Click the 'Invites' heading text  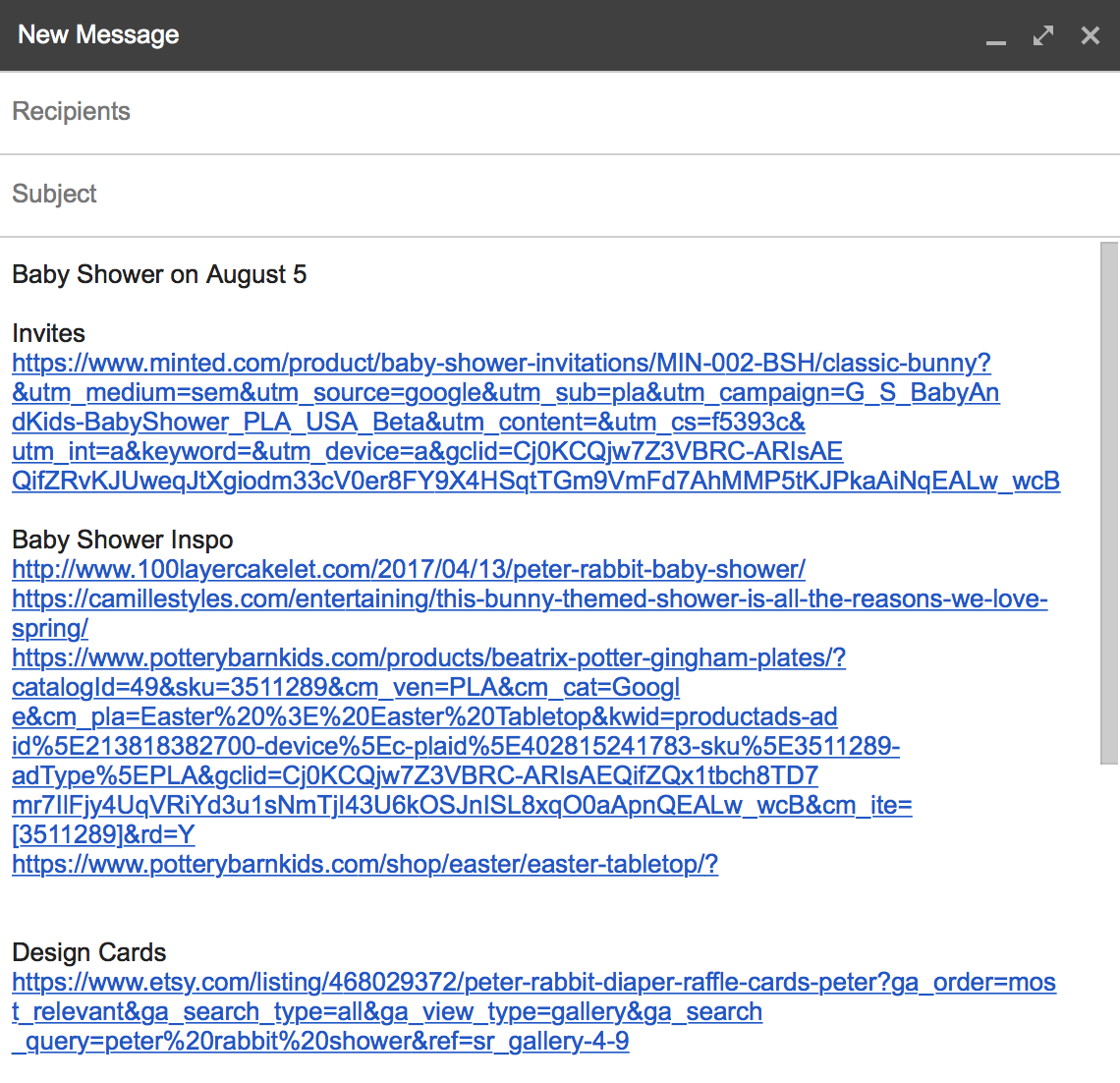(48, 333)
